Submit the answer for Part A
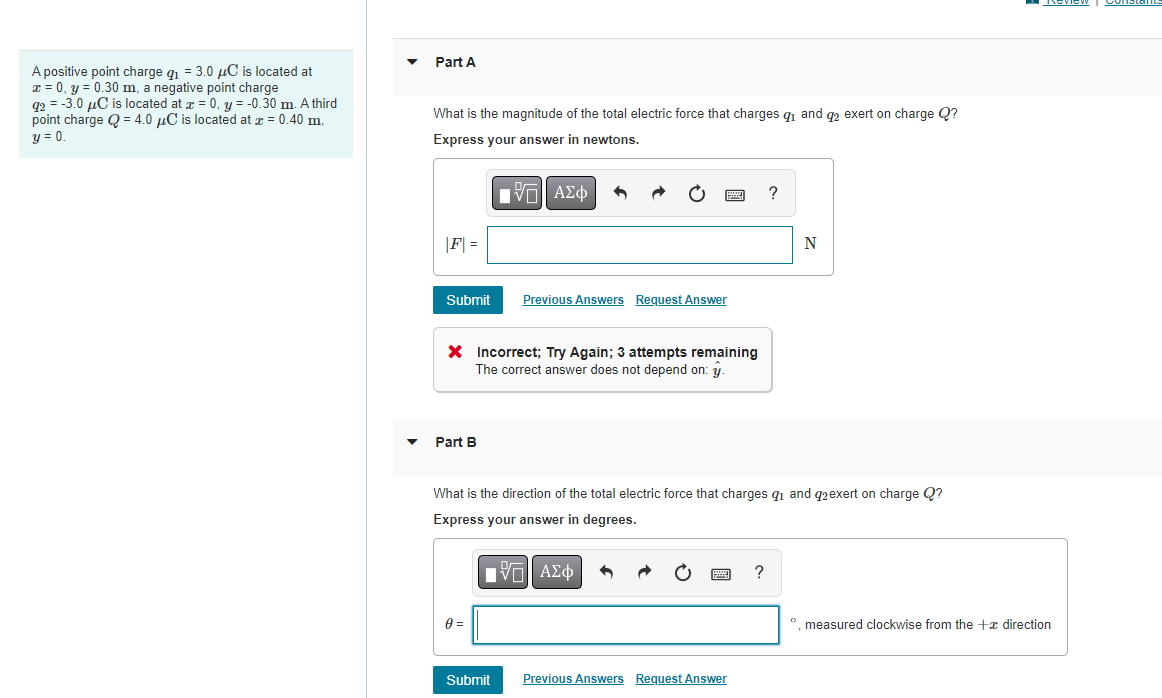Image resolution: width=1162 pixels, height=698 pixels. coord(467,299)
